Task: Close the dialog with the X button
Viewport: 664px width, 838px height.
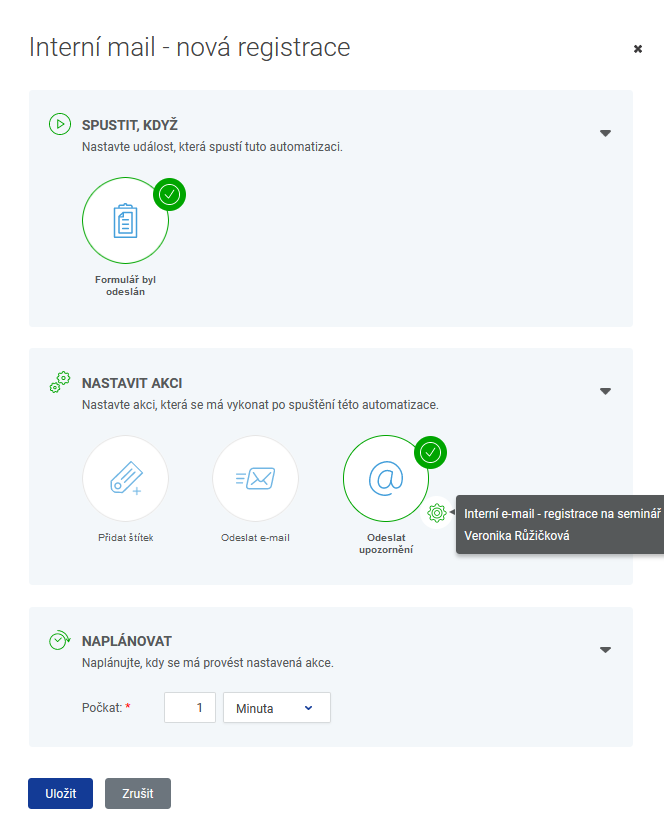Action: coord(638,49)
